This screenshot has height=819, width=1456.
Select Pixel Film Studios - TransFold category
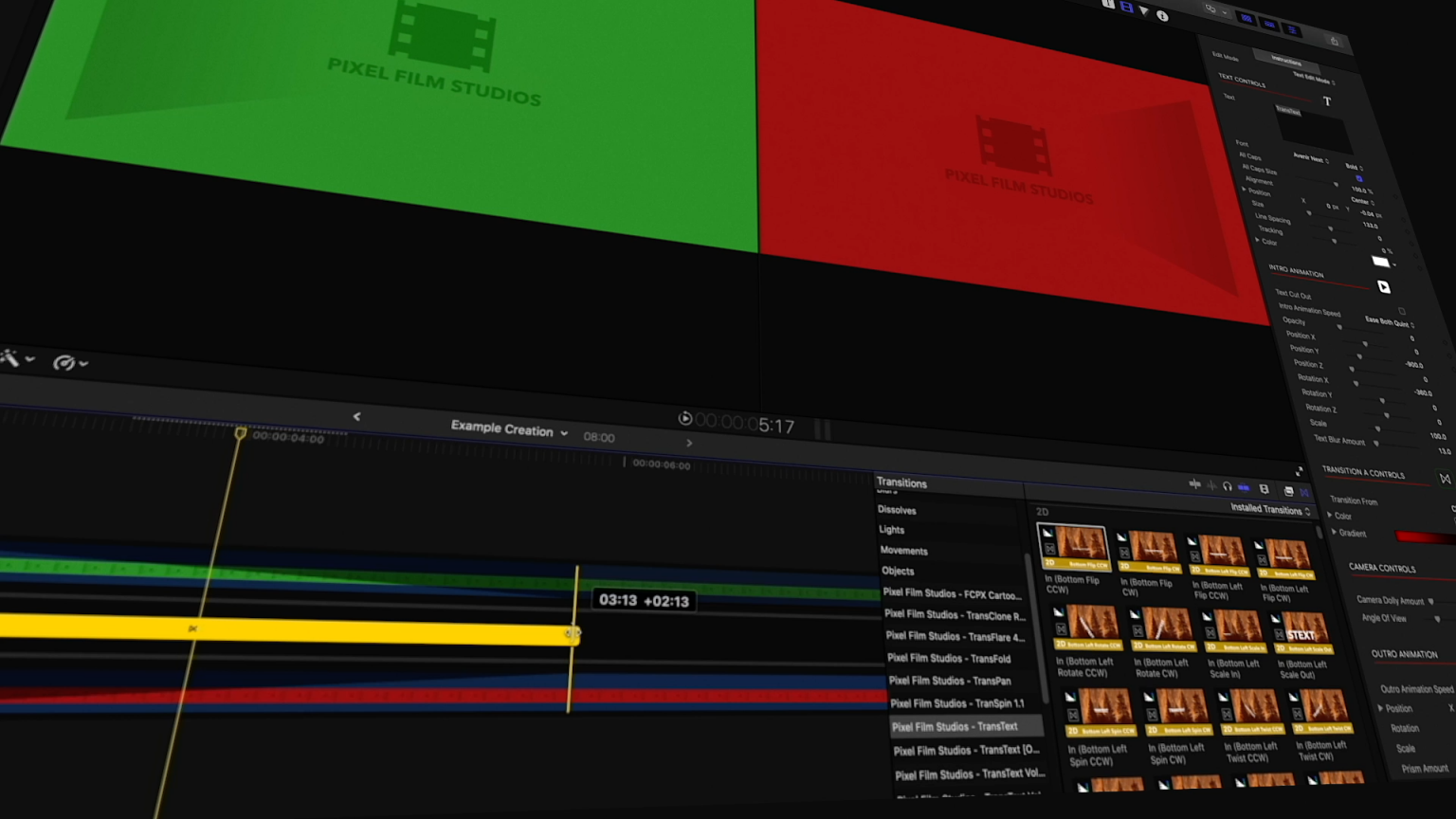coord(949,659)
